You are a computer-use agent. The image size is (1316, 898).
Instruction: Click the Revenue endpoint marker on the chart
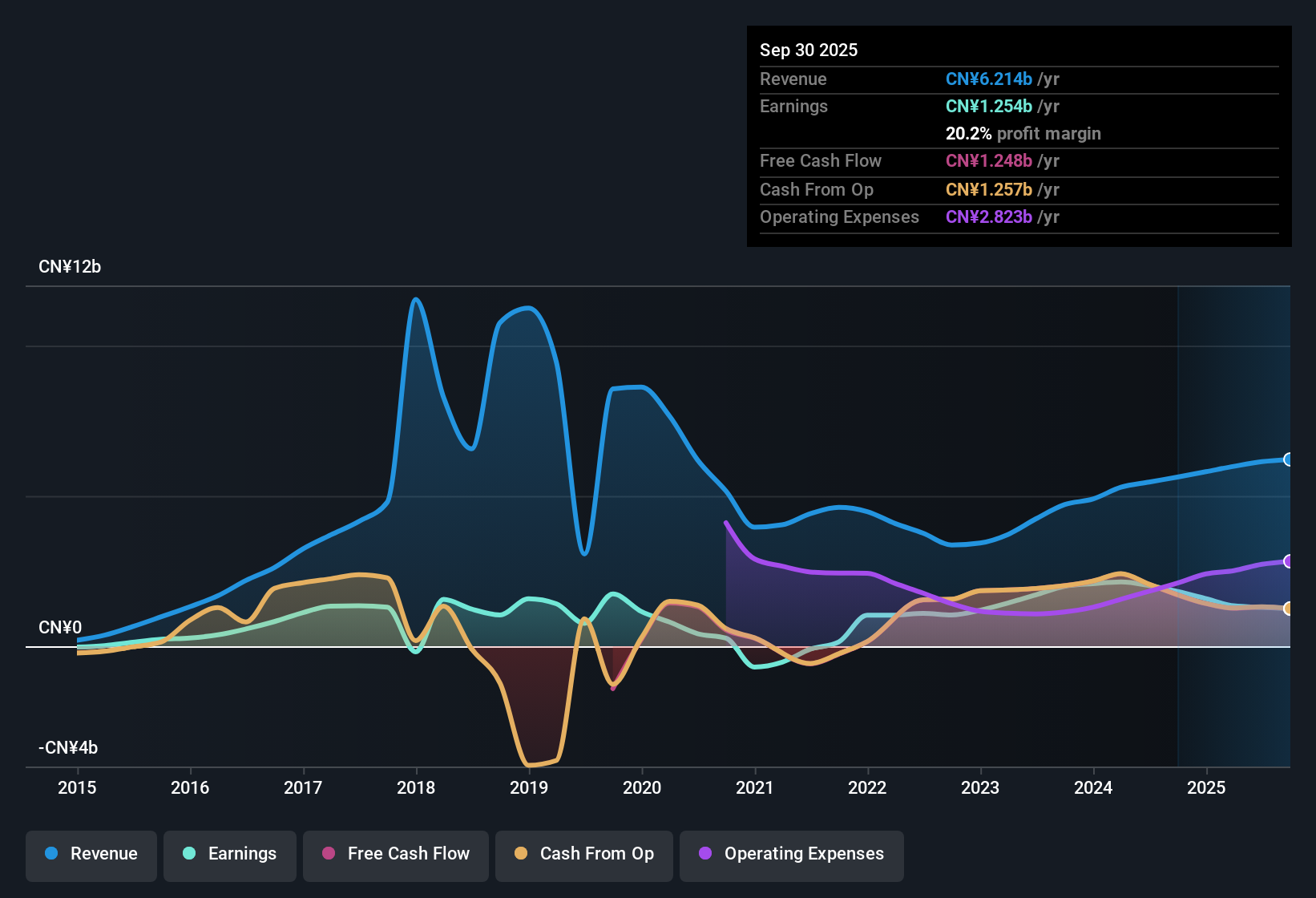(1289, 459)
